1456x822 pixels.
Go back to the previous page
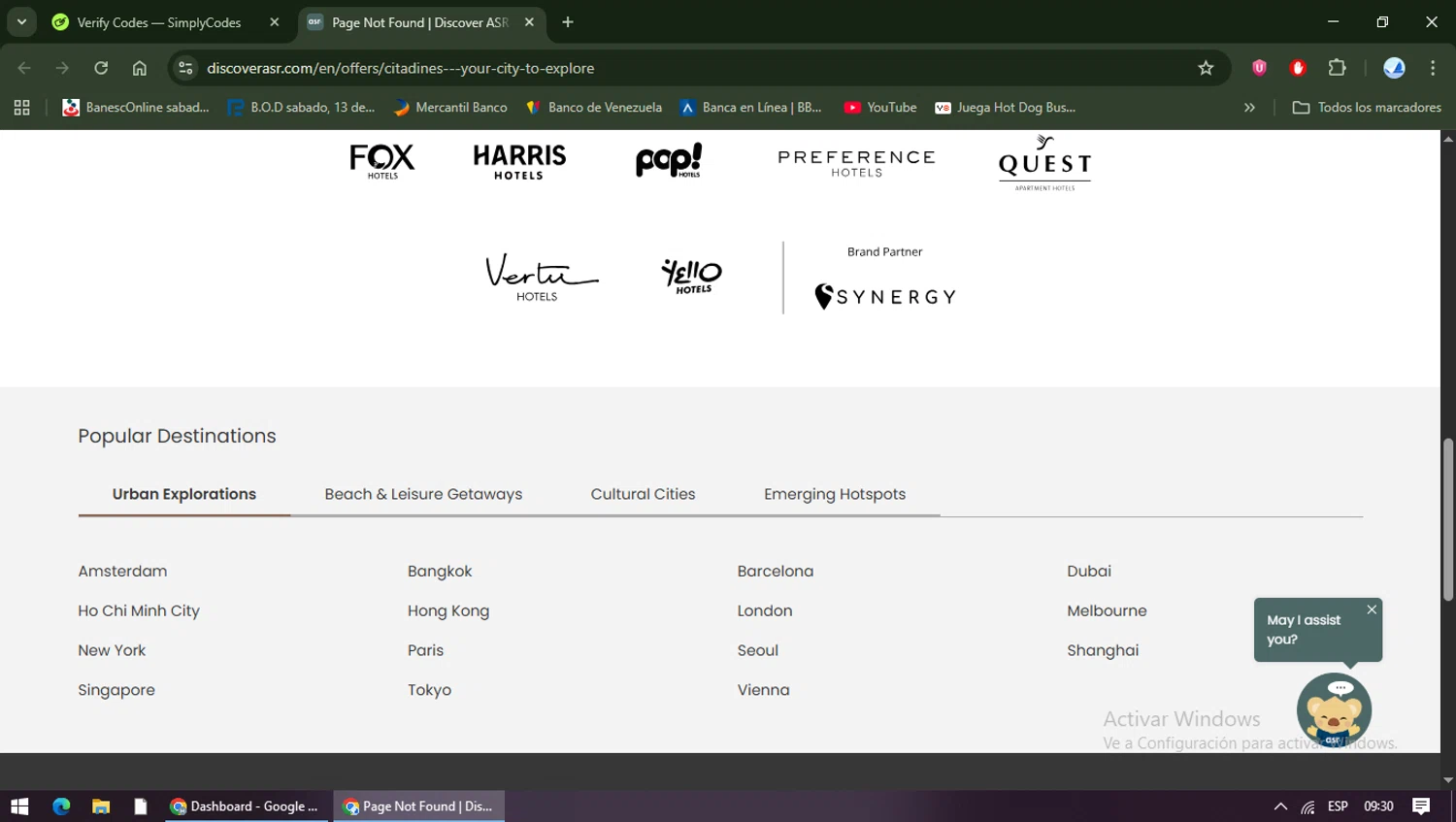[x=24, y=68]
